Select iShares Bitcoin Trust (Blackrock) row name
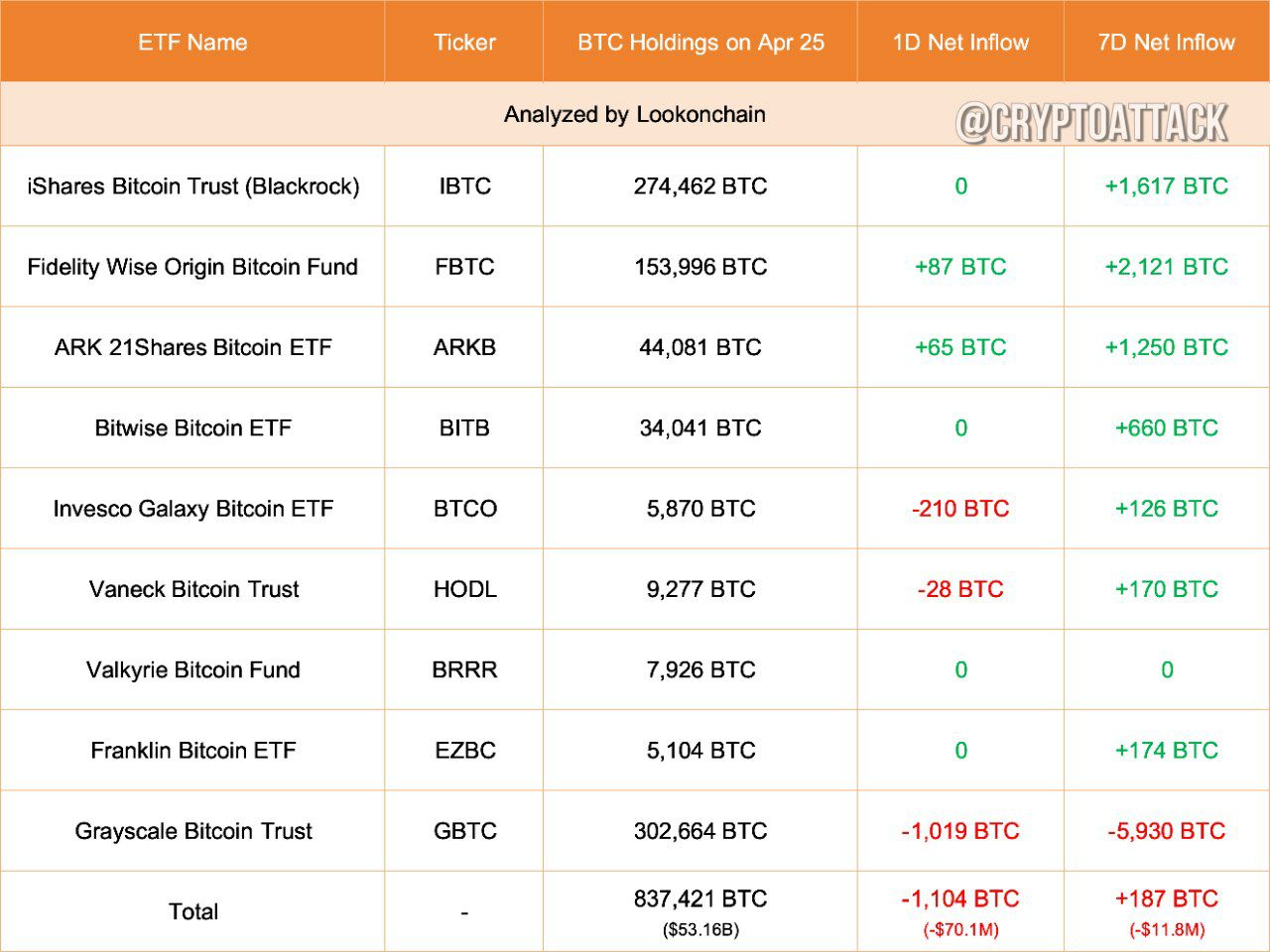The height and width of the screenshot is (952, 1270). [192, 186]
